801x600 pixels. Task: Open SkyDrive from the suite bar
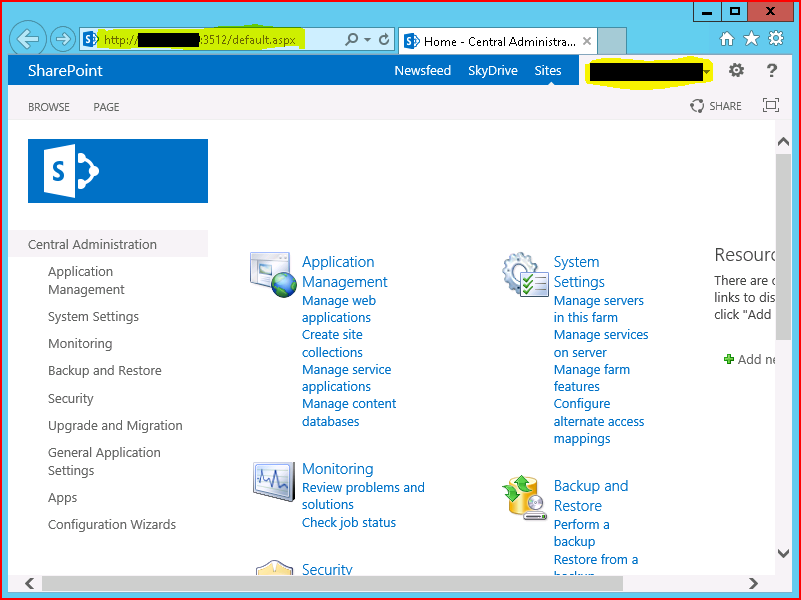click(492, 70)
